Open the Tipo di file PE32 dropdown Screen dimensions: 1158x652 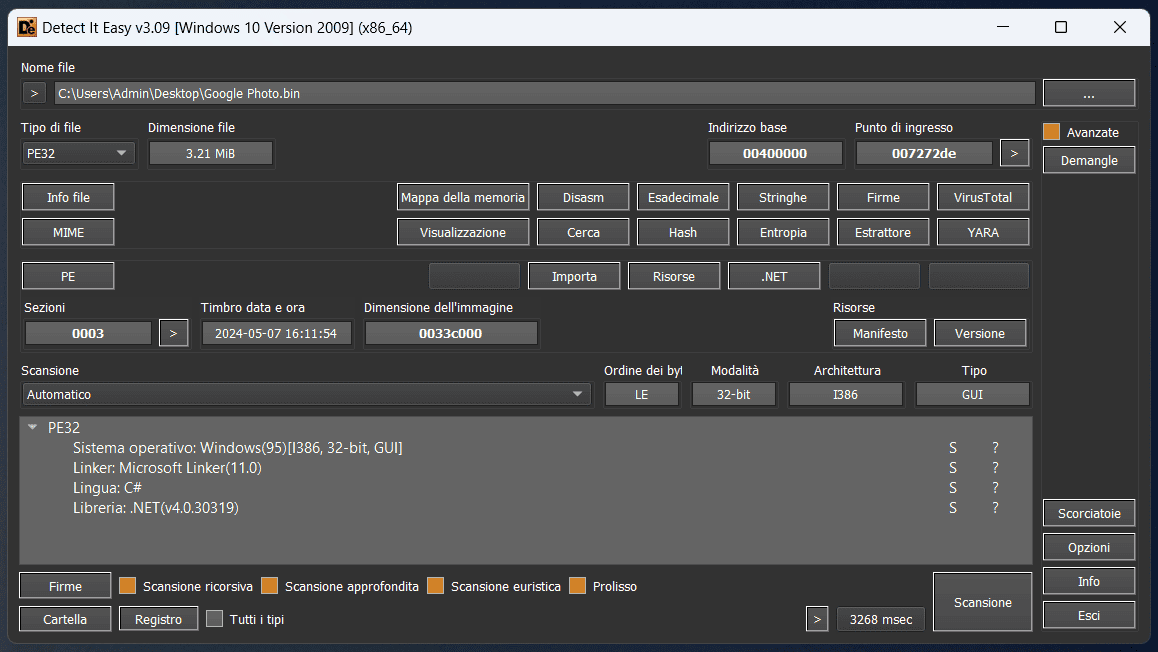tap(78, 153)
